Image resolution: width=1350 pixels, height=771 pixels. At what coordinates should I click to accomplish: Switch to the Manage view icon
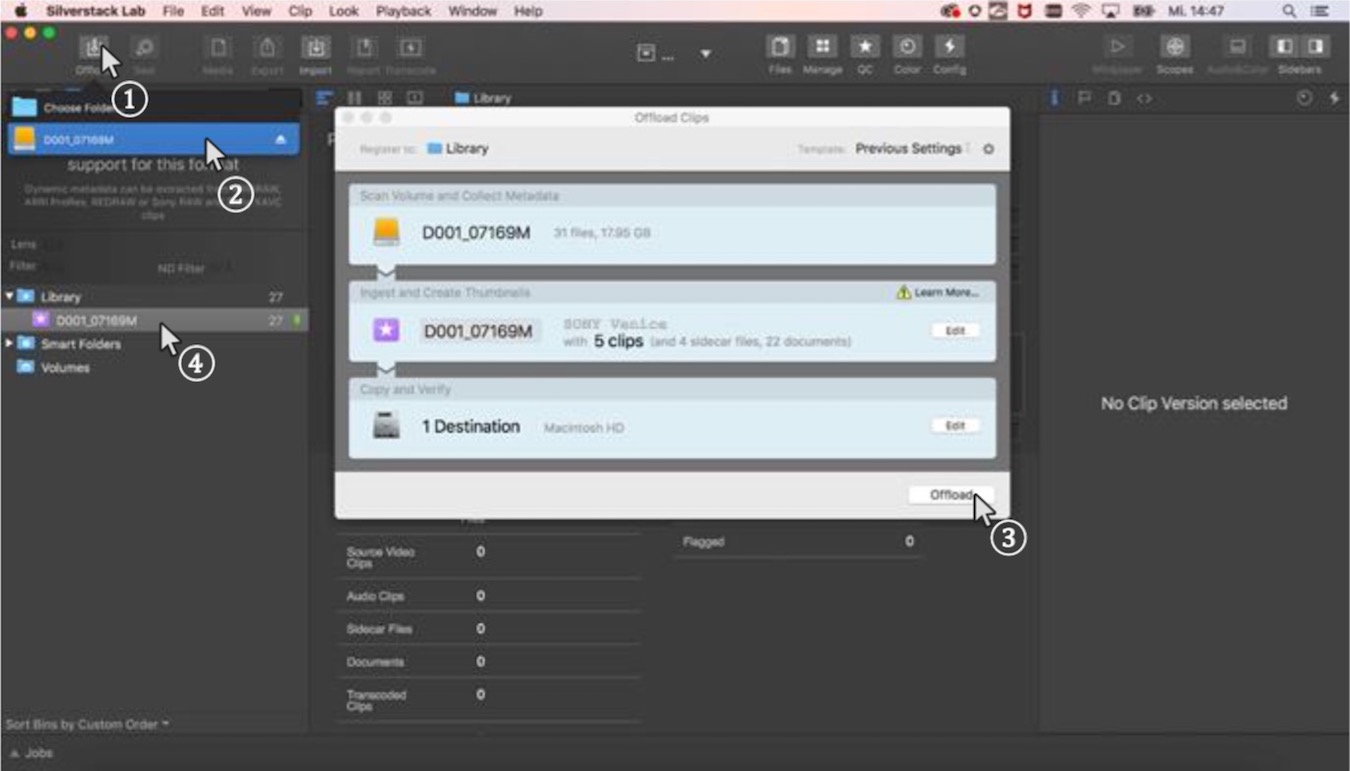pyautogui.click(x=822, y=47)
